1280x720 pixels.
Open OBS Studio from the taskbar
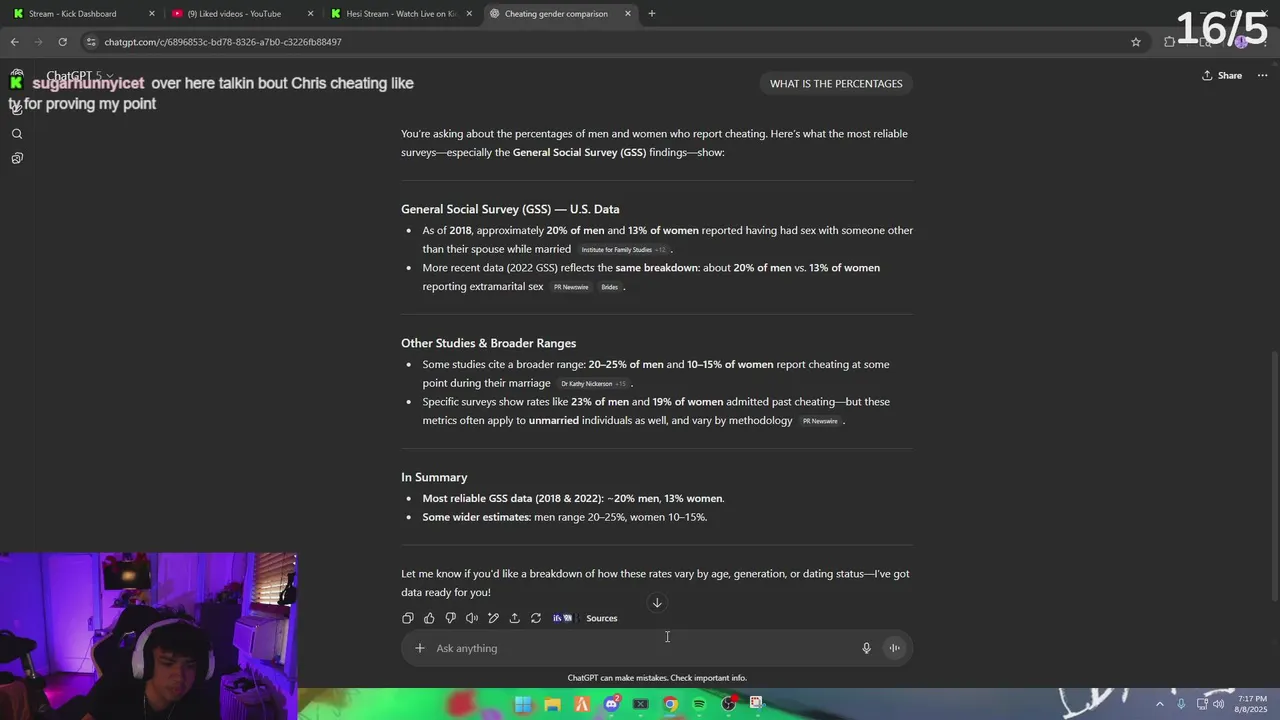[729, 704]
